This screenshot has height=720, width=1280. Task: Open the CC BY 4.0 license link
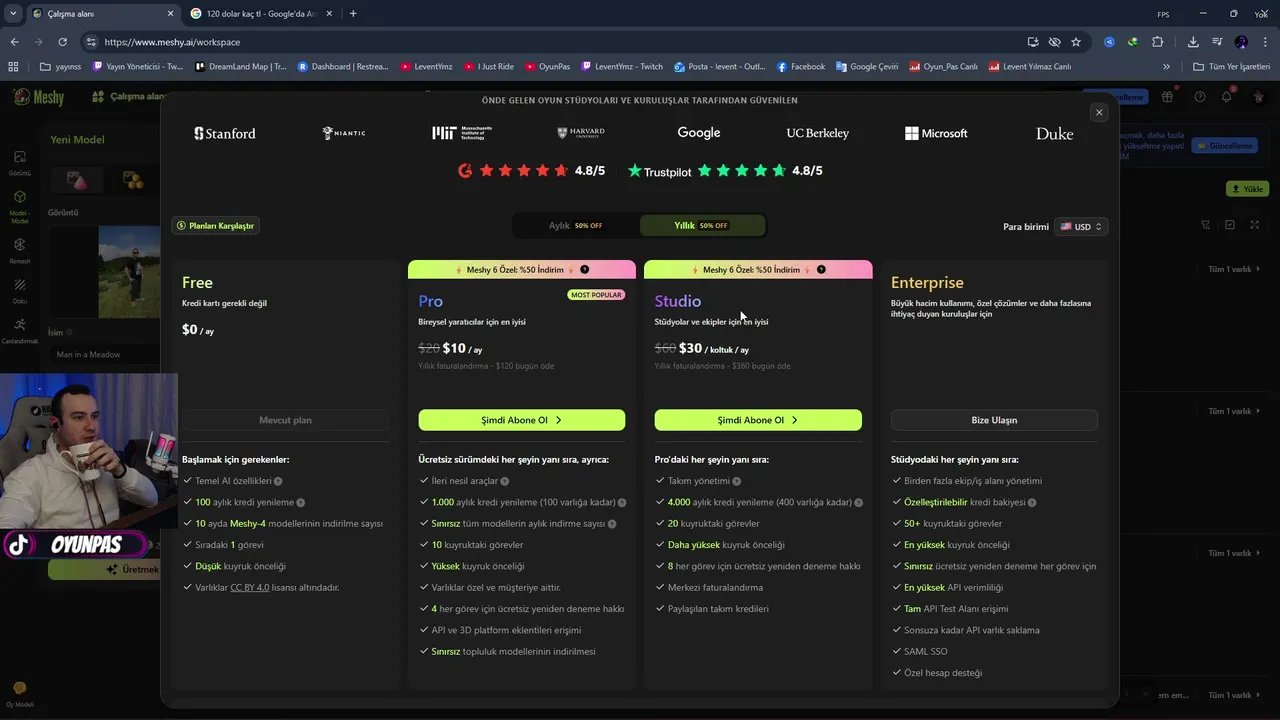tap(250, 588)
